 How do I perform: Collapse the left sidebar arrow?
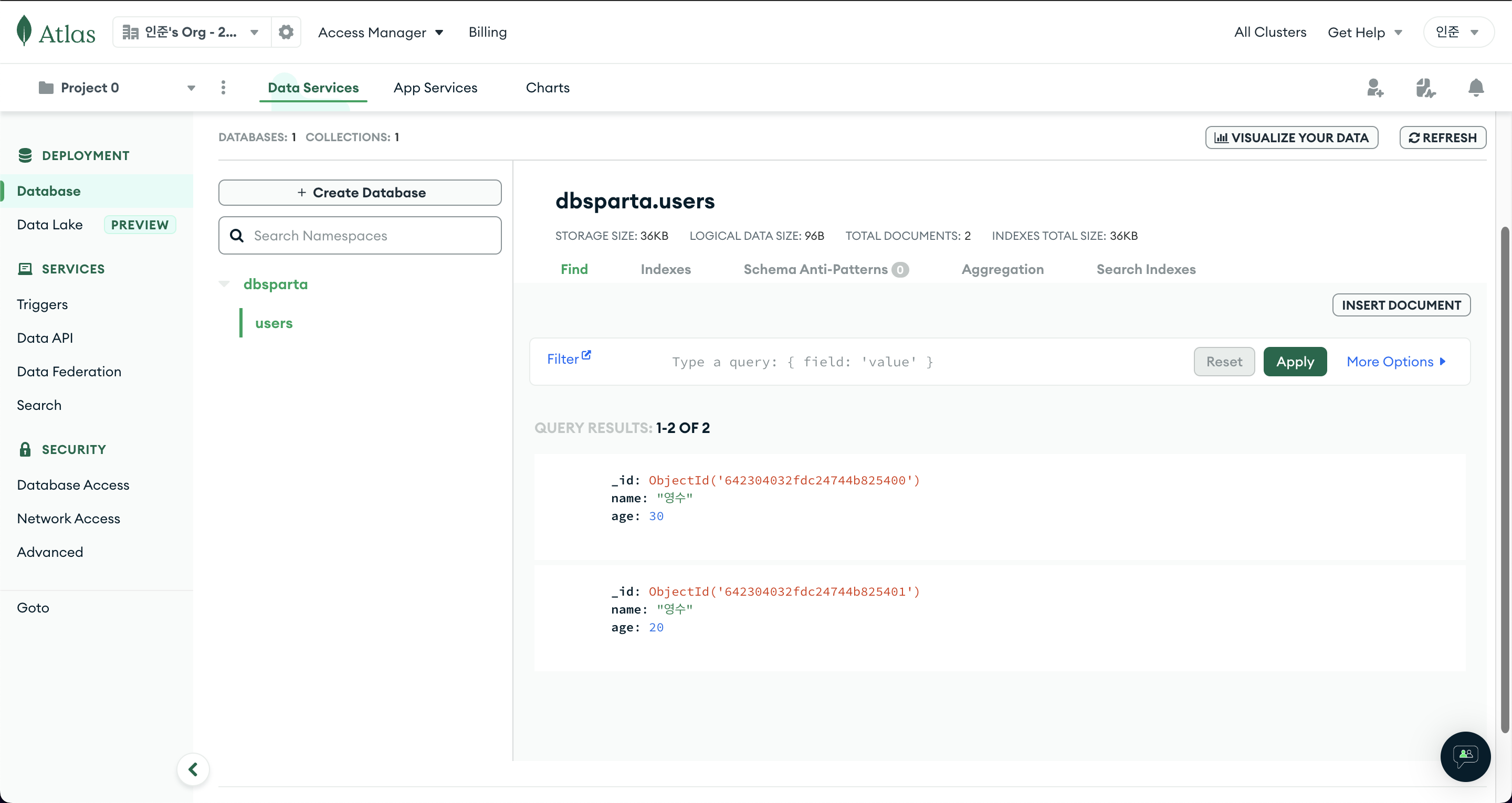pyautogui.click(x=193, y=769)
